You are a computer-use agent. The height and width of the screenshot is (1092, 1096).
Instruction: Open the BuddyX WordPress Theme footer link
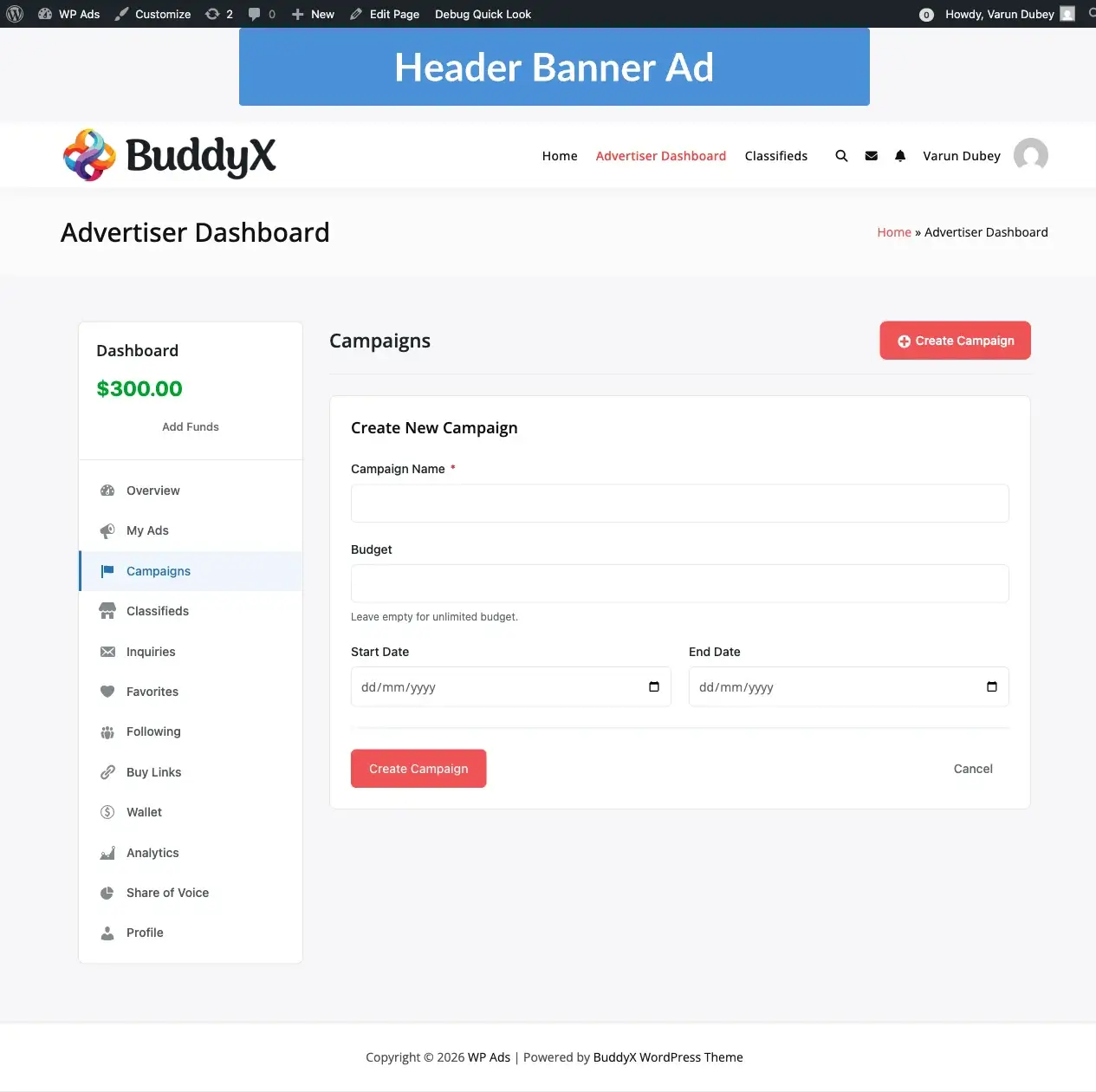[668, 1057]
